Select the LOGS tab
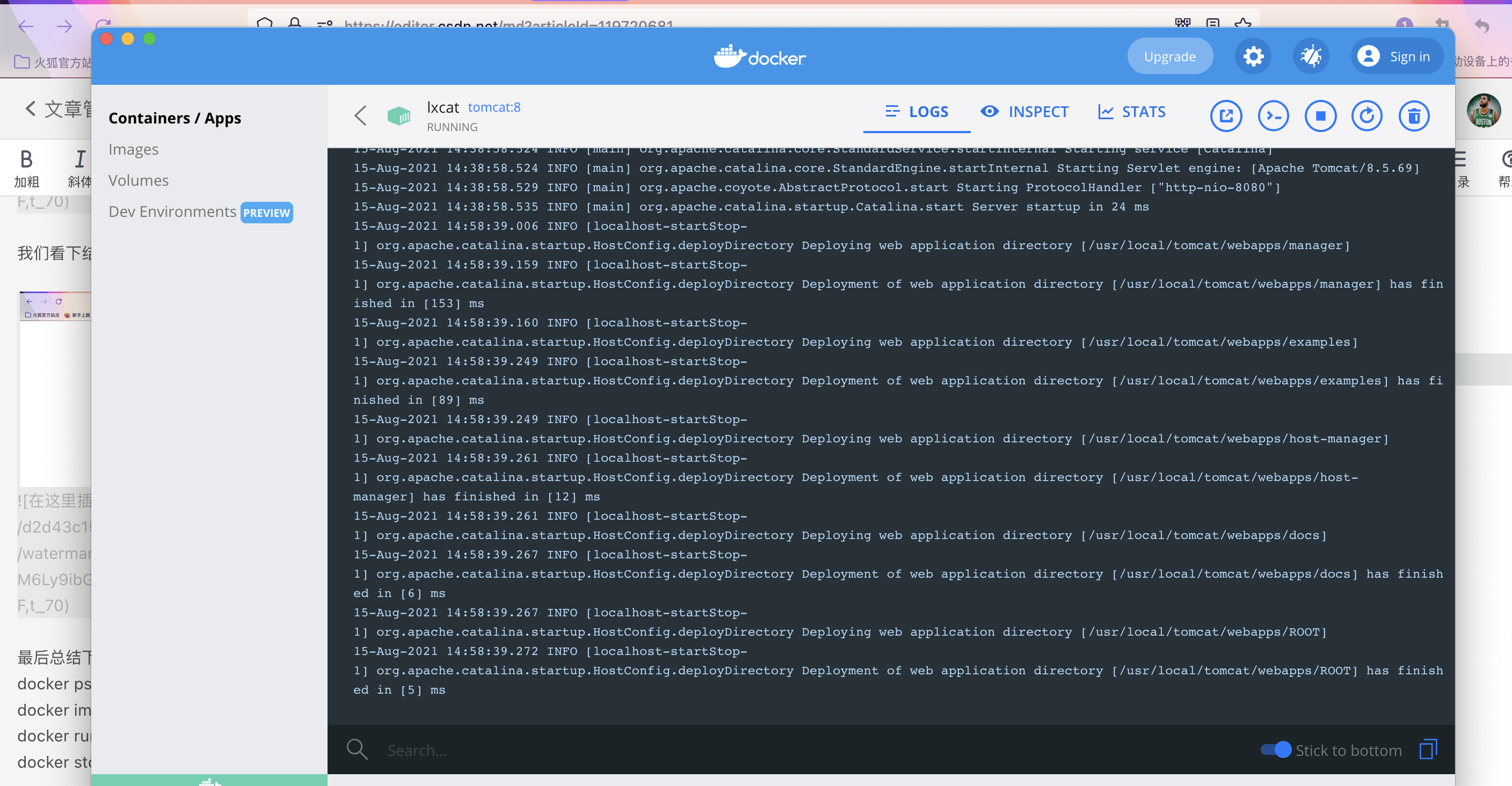 [x=916, y=112]
